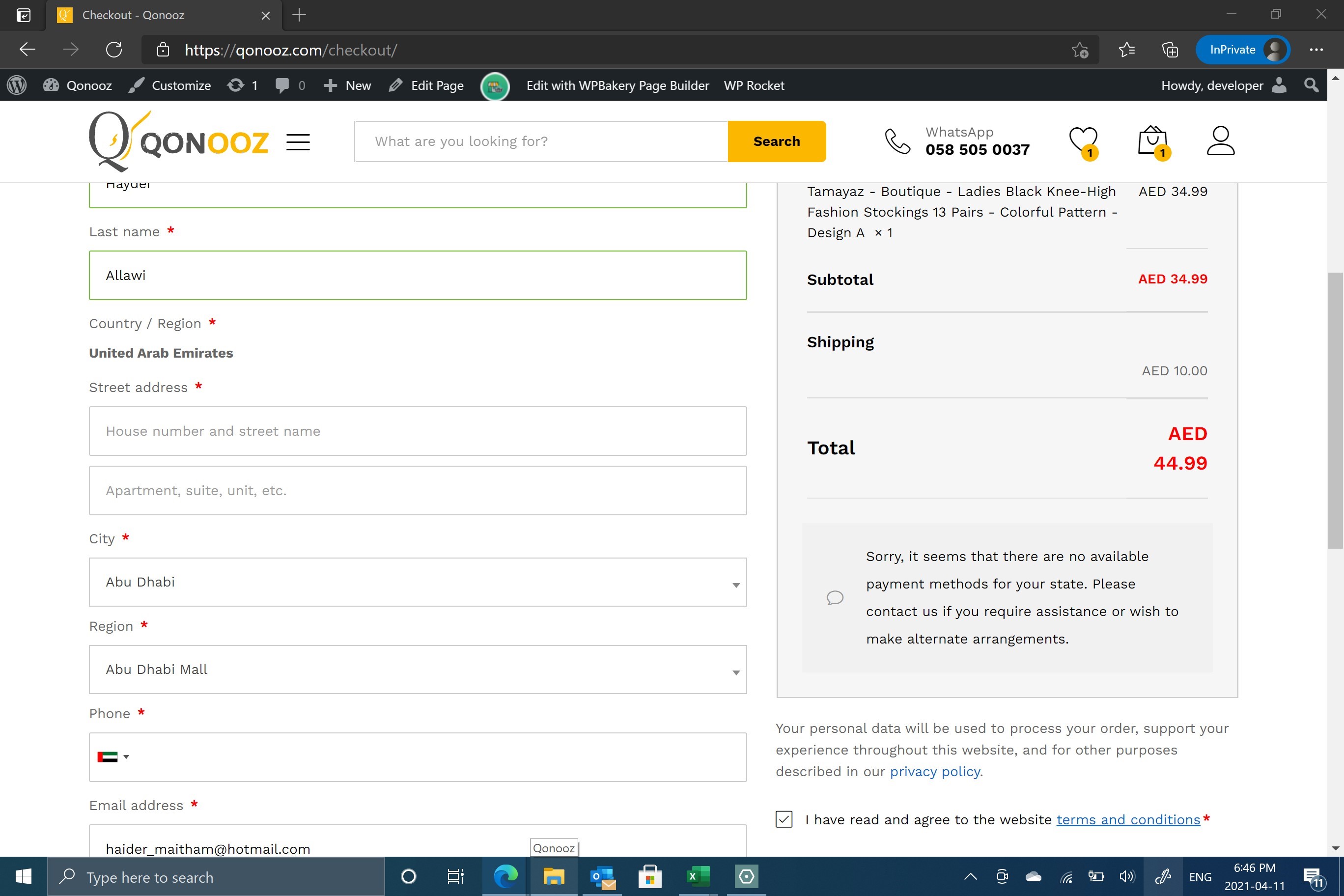Viewport: 1344px width, 896px height.
Task: Click the taskbar search box
Action: coord(216,876)
